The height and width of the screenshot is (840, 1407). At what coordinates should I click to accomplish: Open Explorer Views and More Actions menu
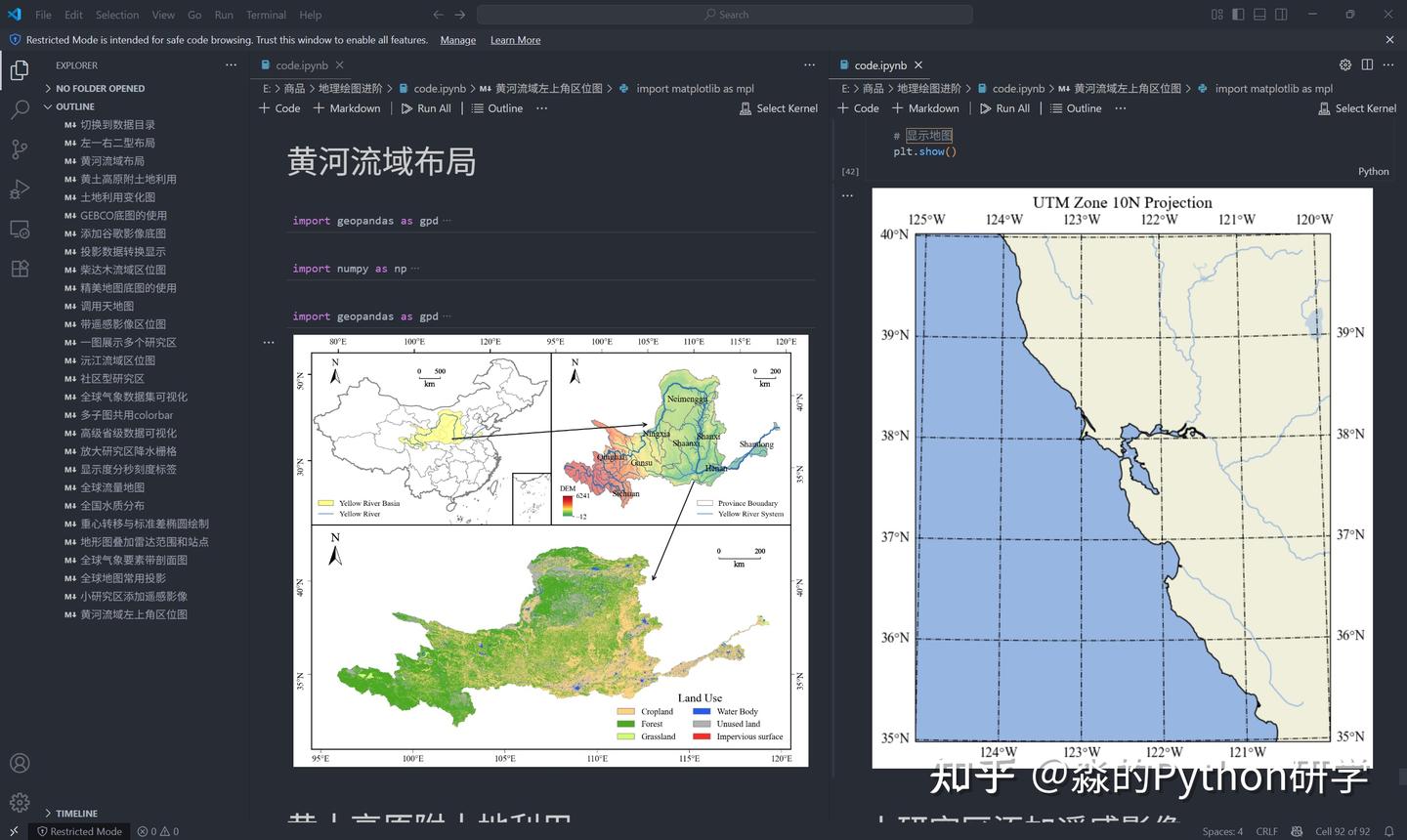click(231, 64)
